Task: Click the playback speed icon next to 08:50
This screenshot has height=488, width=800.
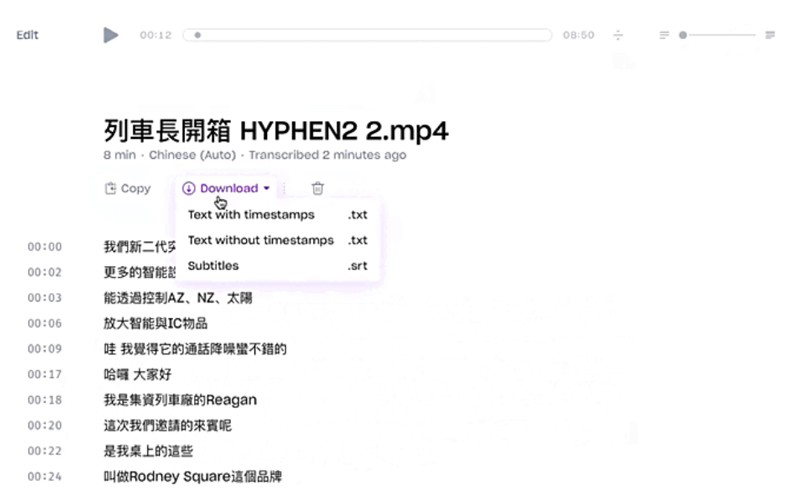Action: coord(618,35)
